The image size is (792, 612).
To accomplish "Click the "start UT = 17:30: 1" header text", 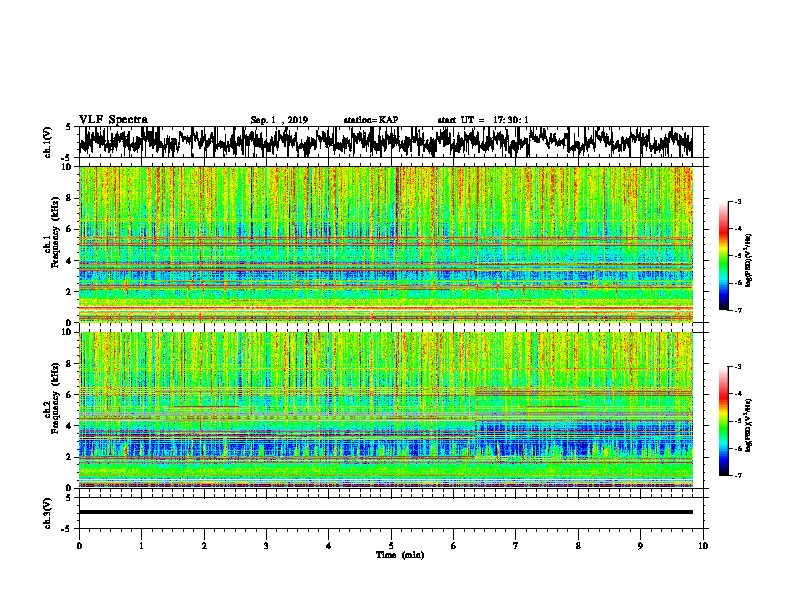I will coord(483,120).
